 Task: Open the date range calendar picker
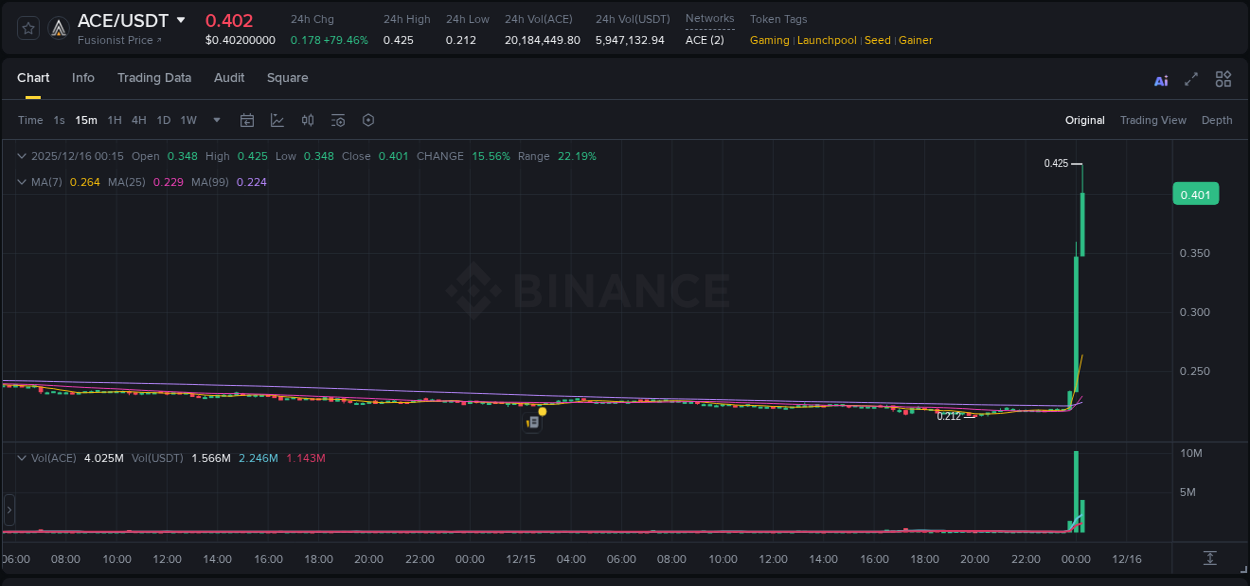(x=247, y=120)
